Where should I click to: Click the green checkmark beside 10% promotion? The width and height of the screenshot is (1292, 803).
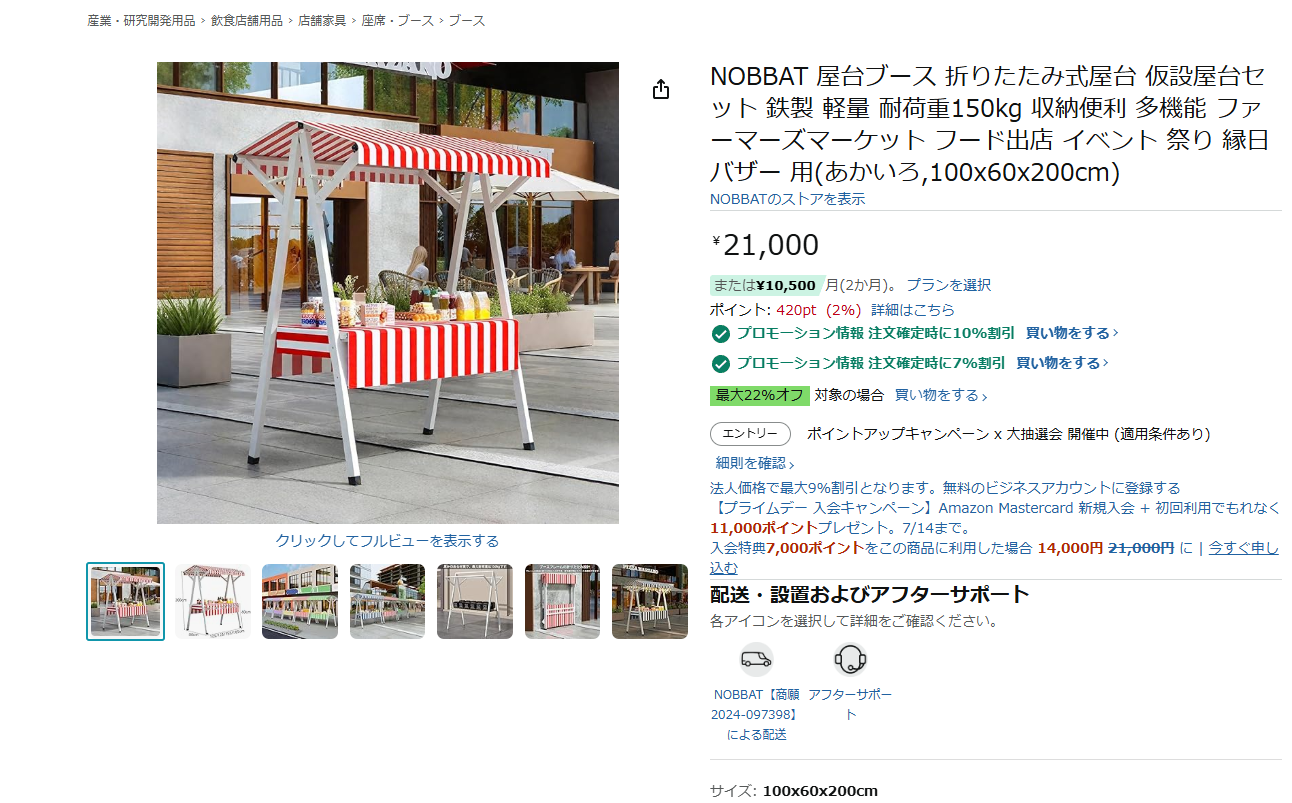720,334
